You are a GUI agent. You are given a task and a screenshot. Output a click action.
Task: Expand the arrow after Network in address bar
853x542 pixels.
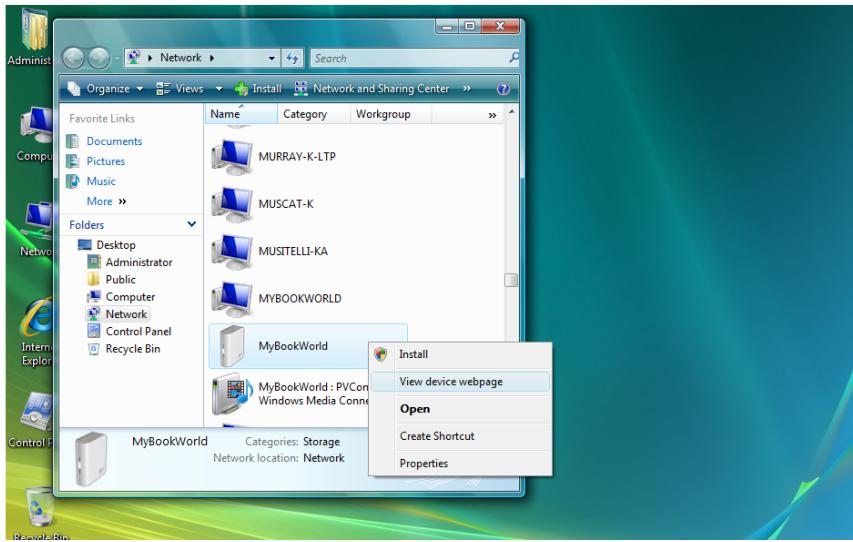(x=212, y=58)
